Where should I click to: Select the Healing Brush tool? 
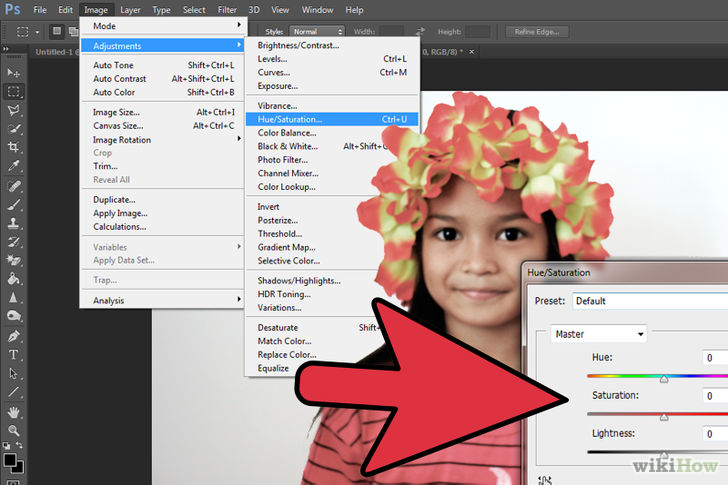pyautogui.click(x=13, y=186)
